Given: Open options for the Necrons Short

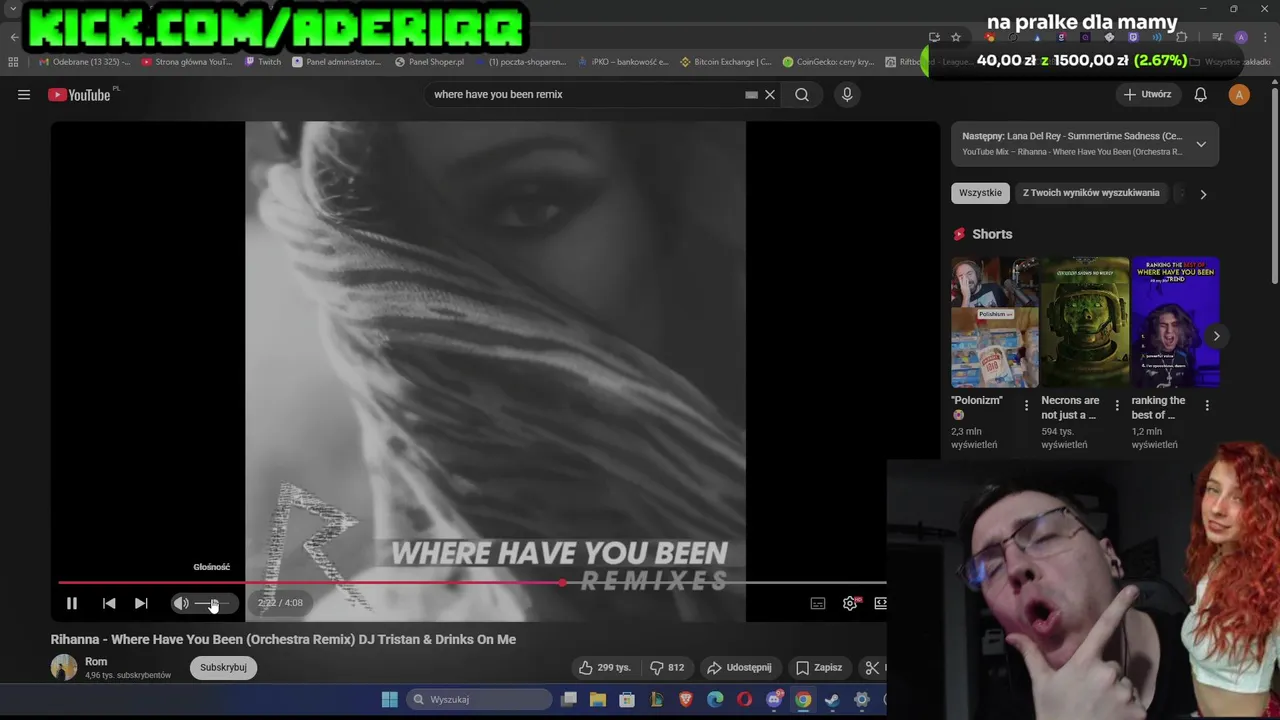Looking at the screenshot, I should tap(1117, 405).
